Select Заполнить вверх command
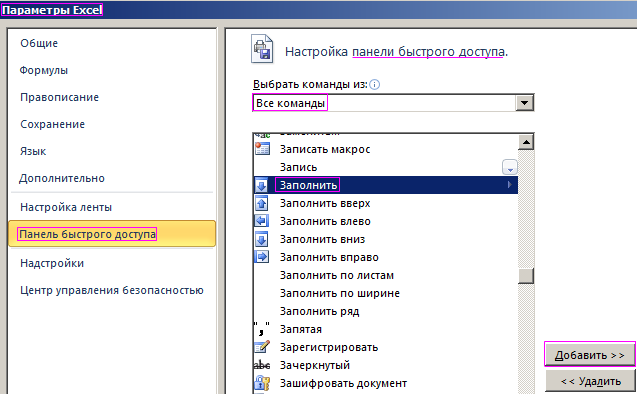The height and width of the screenshot is (394, 637). [386, 203]
